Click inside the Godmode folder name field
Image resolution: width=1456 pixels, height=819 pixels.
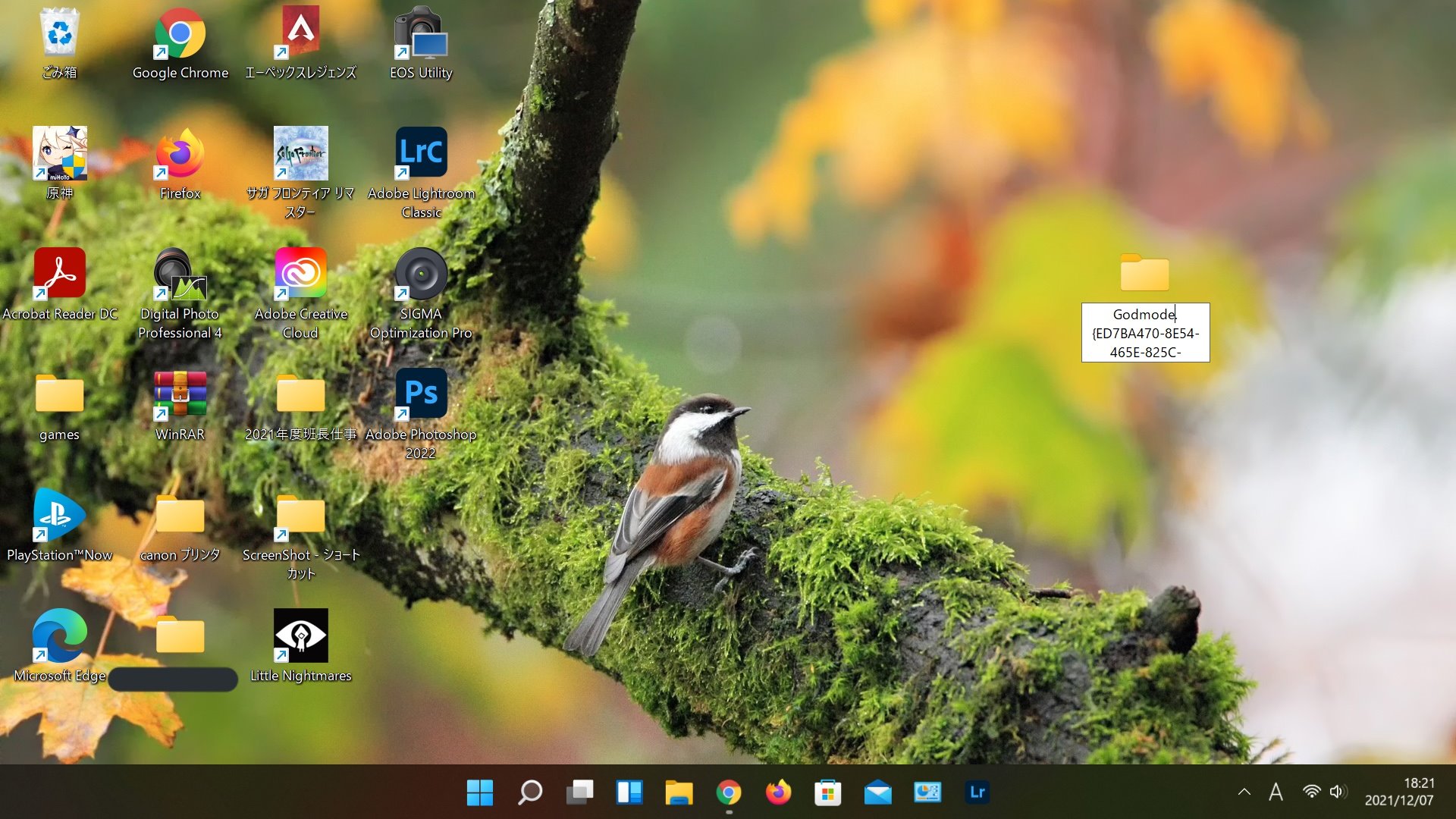(1145, 332)
